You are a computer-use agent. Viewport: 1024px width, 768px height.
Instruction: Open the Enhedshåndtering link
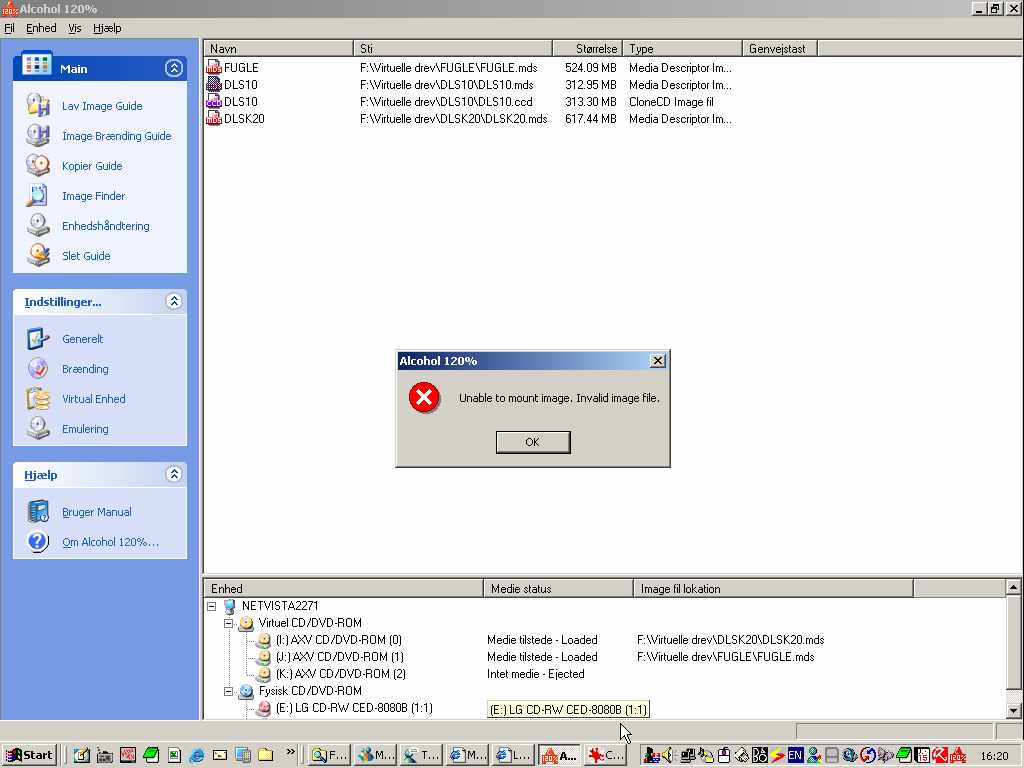coord(106,226)
